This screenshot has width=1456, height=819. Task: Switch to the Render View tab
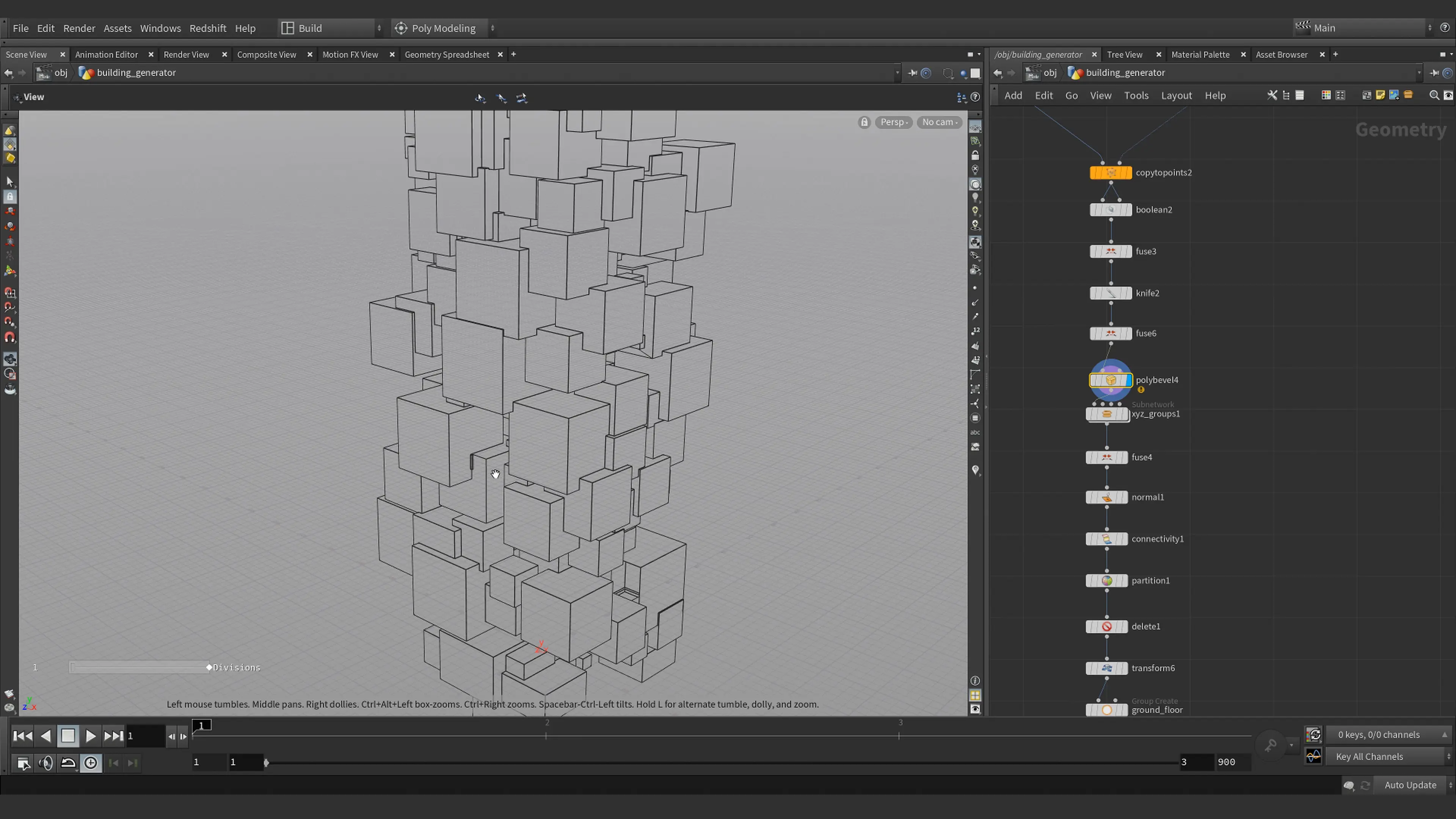(186, 55)
